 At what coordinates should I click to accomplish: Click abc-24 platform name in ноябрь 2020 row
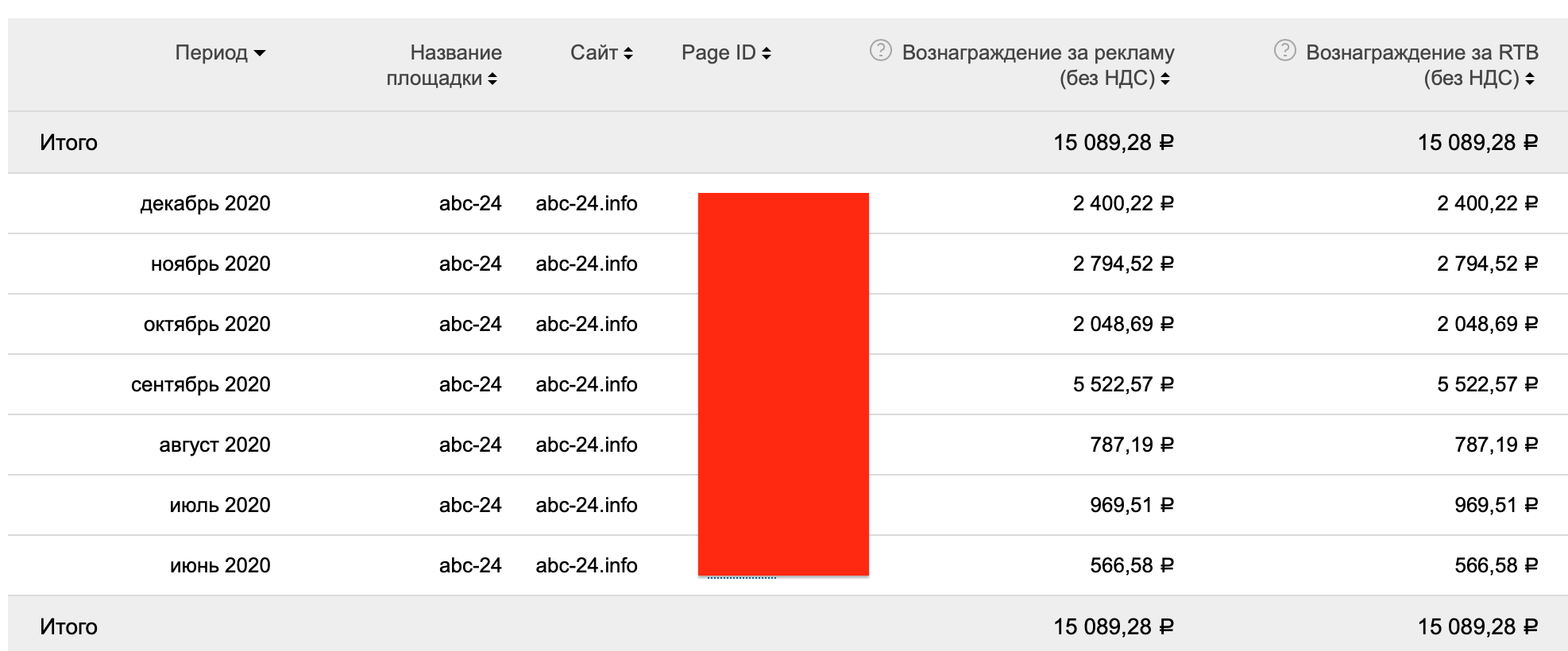tap(470, 264)
